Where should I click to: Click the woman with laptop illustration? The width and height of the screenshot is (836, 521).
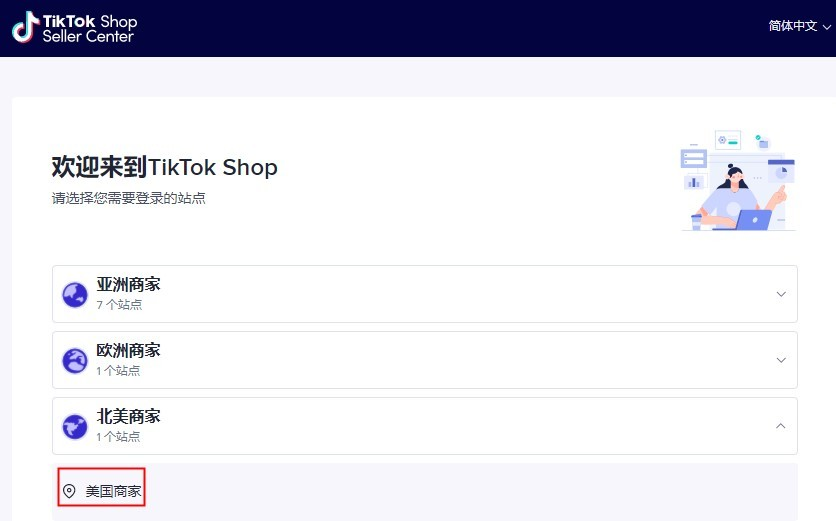738,181
